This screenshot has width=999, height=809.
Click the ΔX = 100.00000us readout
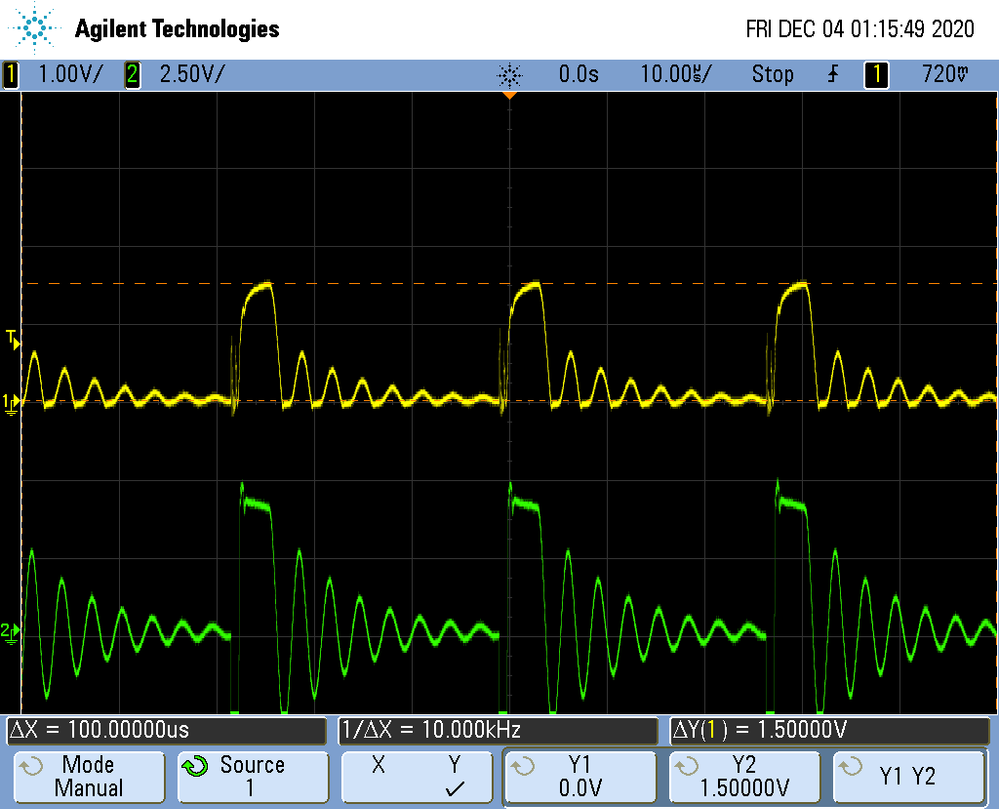click(x=166, y=730)
